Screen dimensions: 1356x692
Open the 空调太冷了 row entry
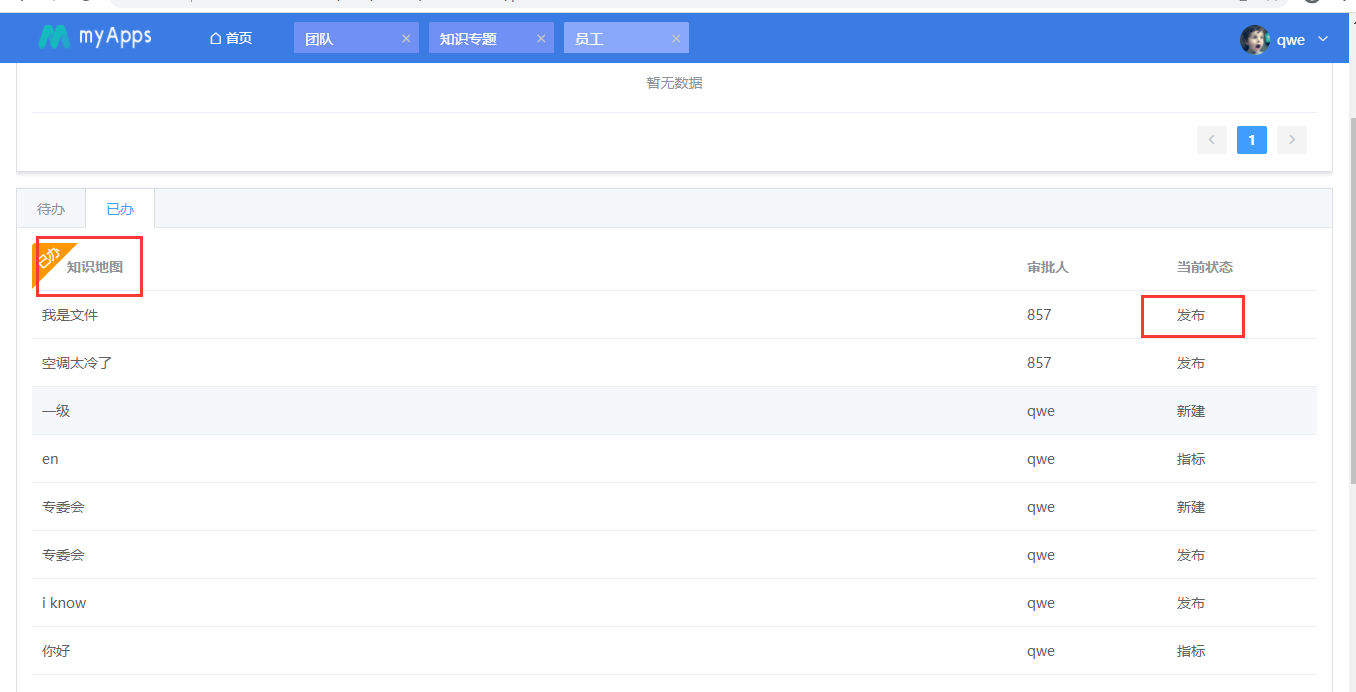pos(77,363)
